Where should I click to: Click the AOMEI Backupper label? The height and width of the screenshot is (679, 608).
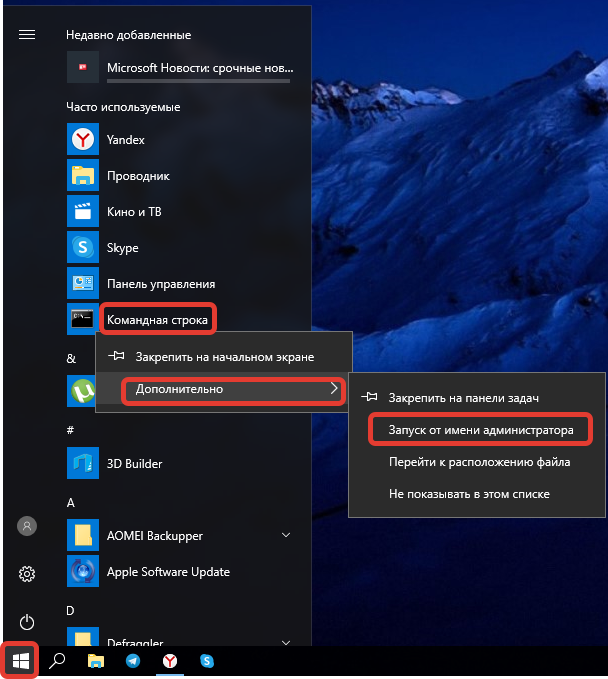click(x=155, y=536)
